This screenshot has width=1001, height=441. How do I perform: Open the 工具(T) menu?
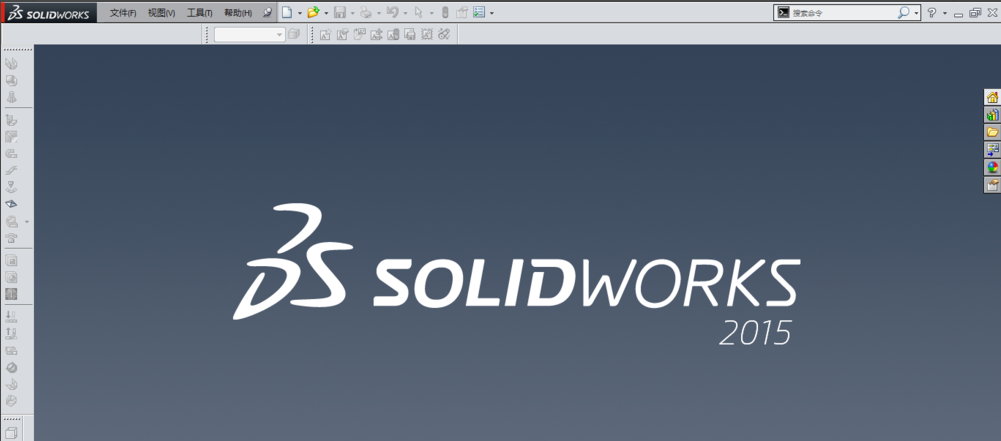tap(199, 13)
